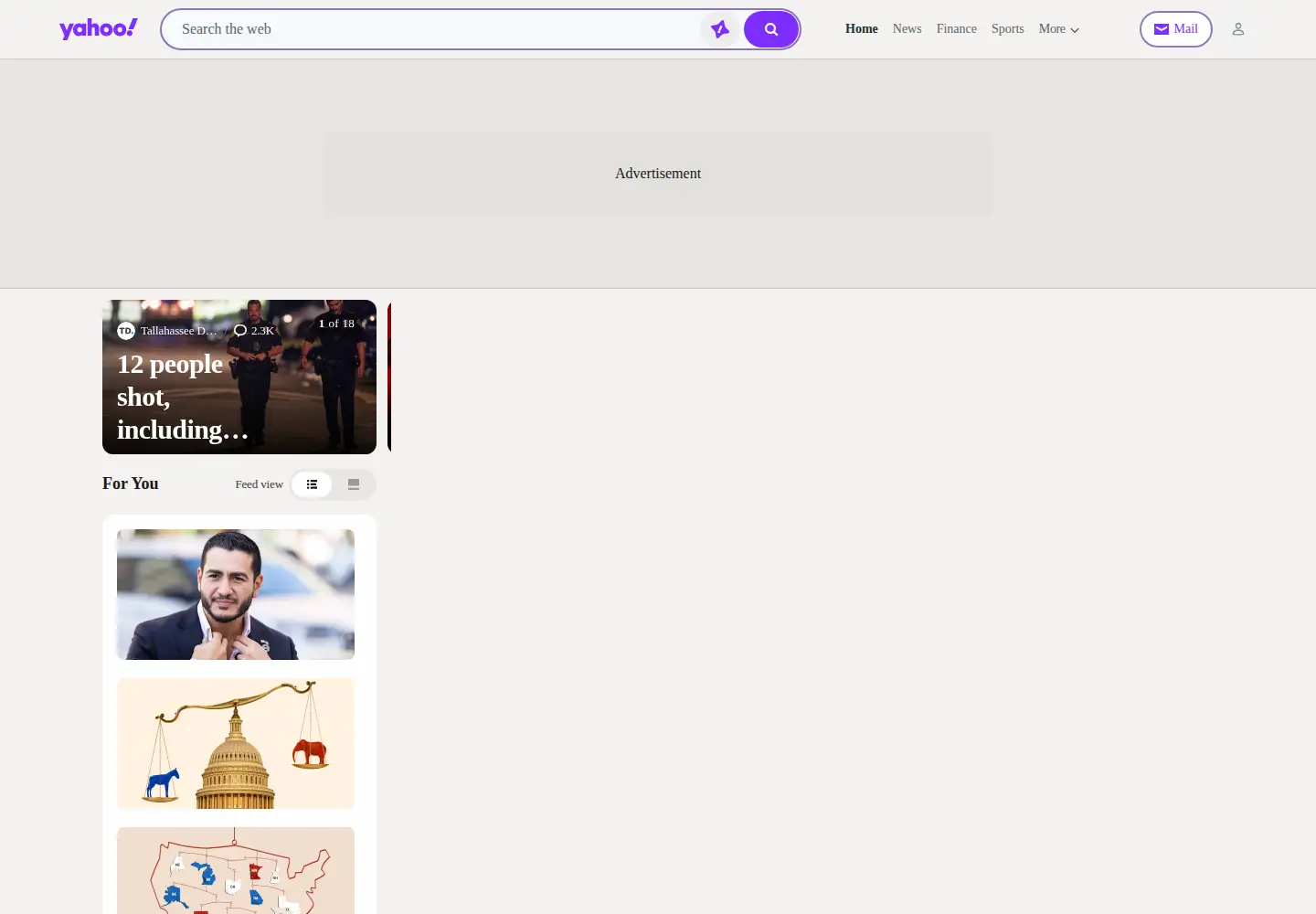This screenshot has height=914, width=1316.
Task: Open the Capitol scales illustration thumbnail
Action: 236,743
